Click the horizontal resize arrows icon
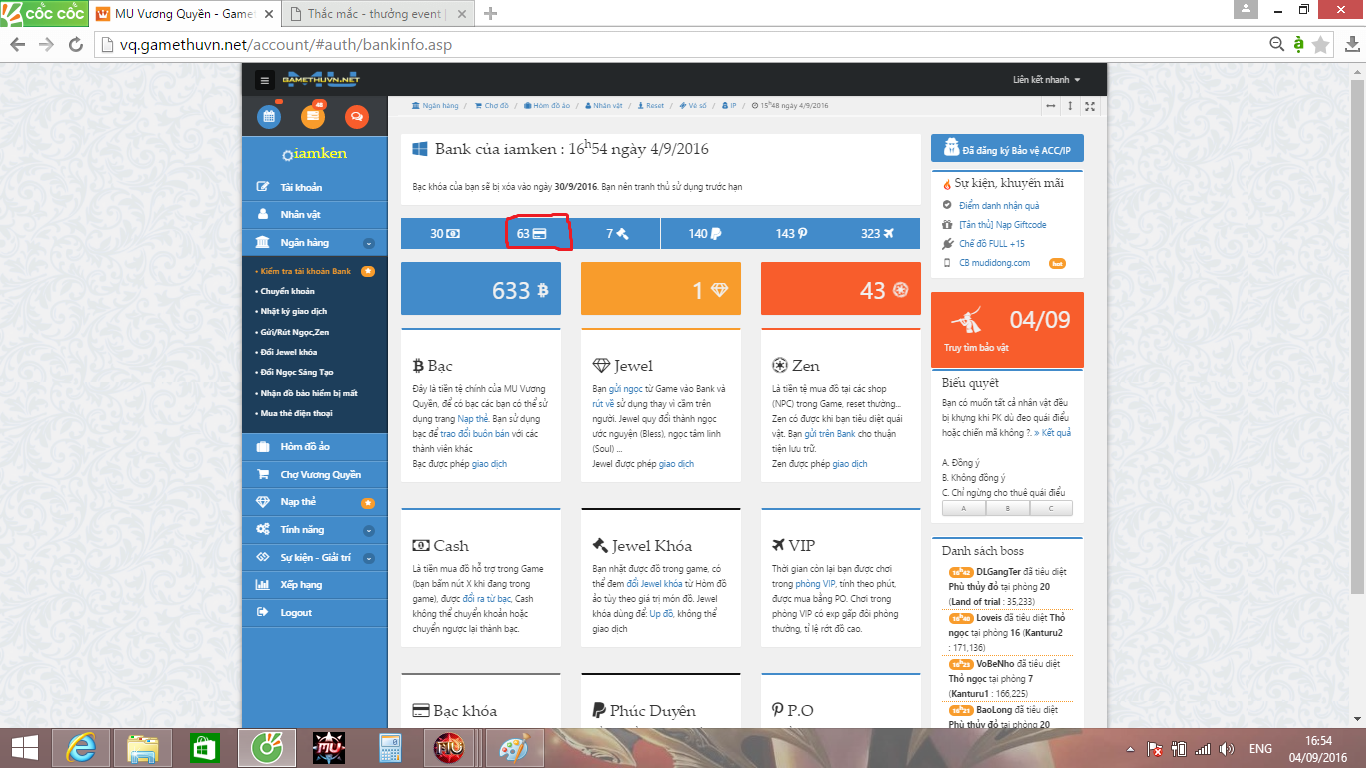Screen dimensions: 1366x768 point(1051,106)
